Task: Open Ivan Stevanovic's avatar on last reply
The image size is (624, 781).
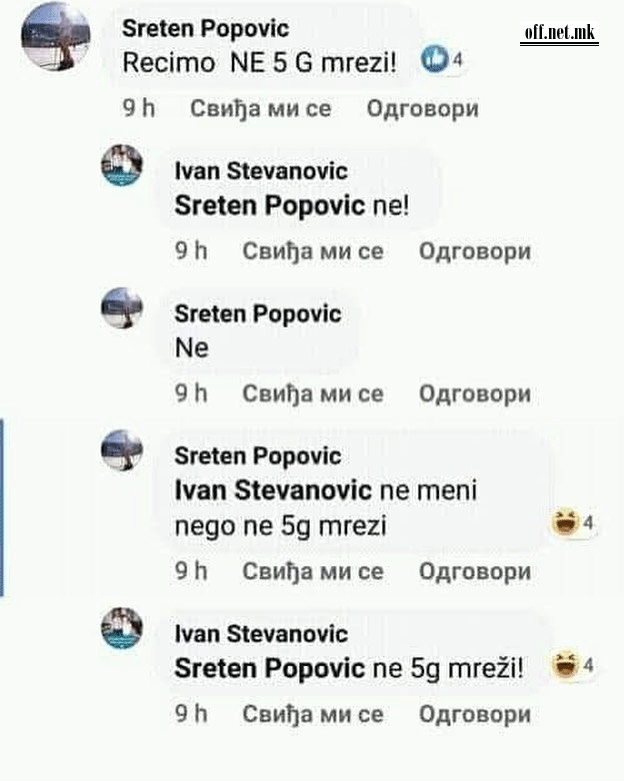Action: click(122, 628)
